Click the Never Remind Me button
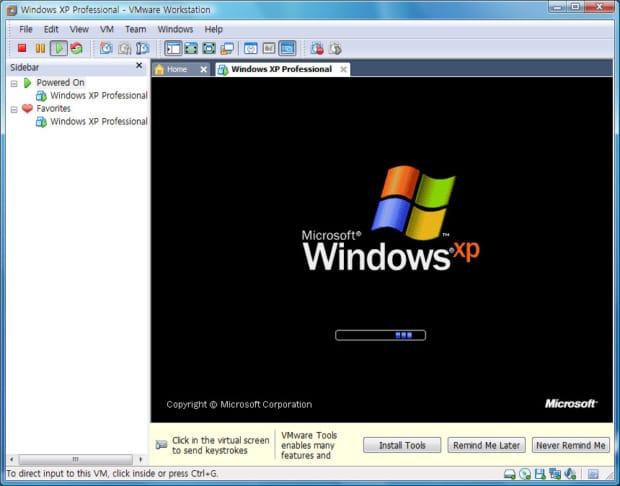This screenshot has width=620, height=486. coord(570,445)
